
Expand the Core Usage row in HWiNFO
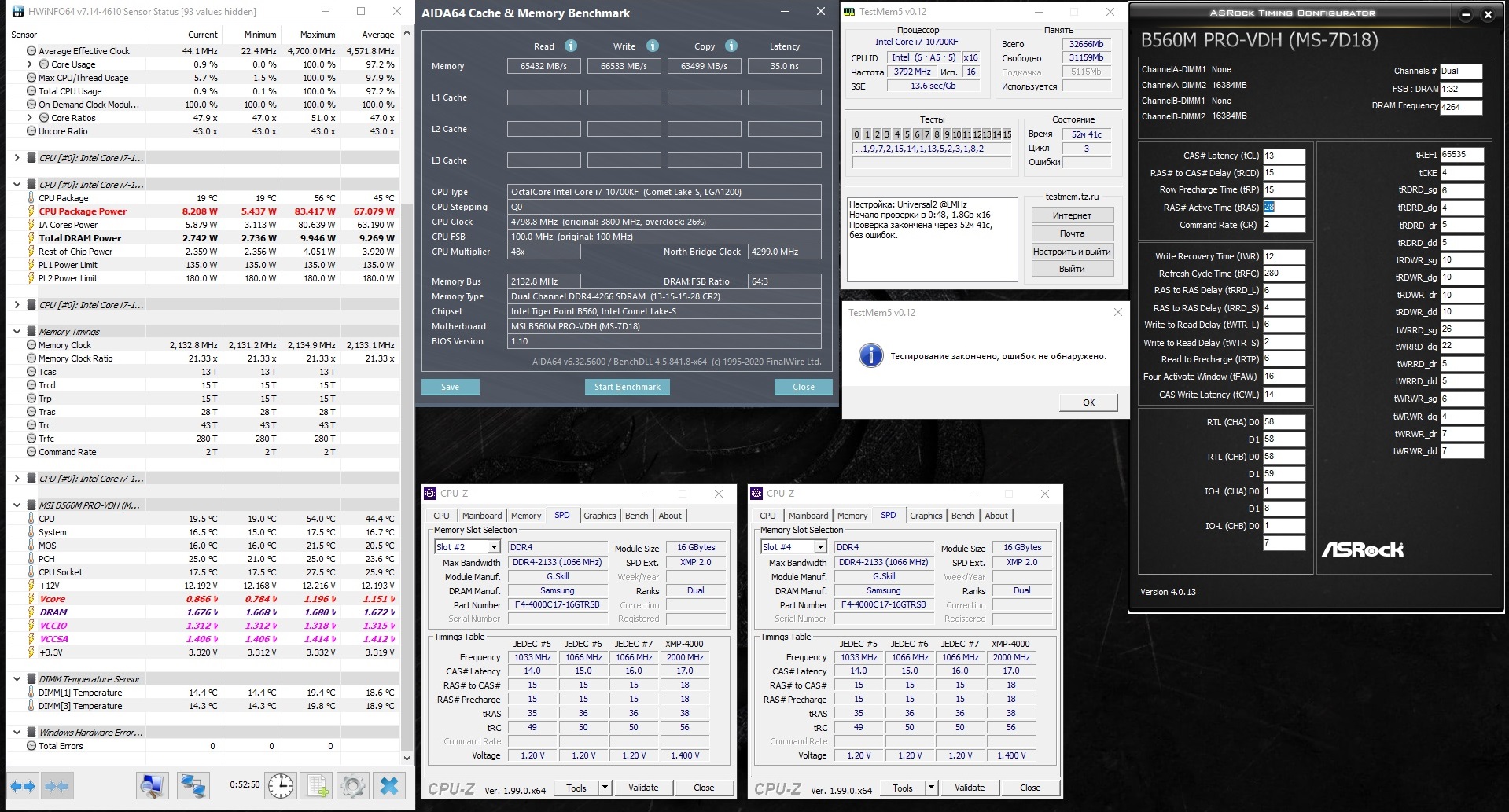pyautogui.click(x=30, y=64)
